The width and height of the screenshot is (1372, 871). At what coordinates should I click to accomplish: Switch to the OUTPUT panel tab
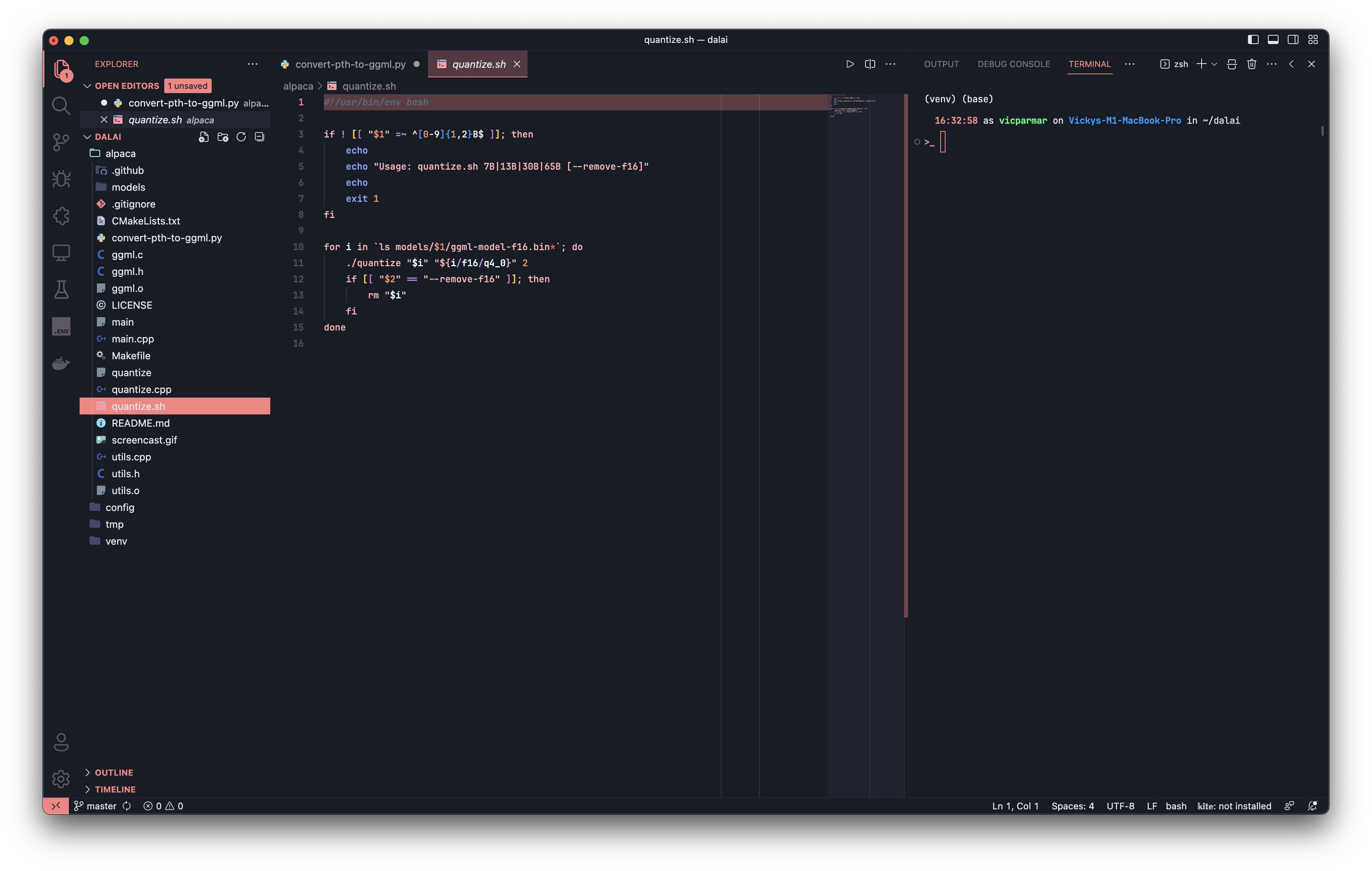941,64
